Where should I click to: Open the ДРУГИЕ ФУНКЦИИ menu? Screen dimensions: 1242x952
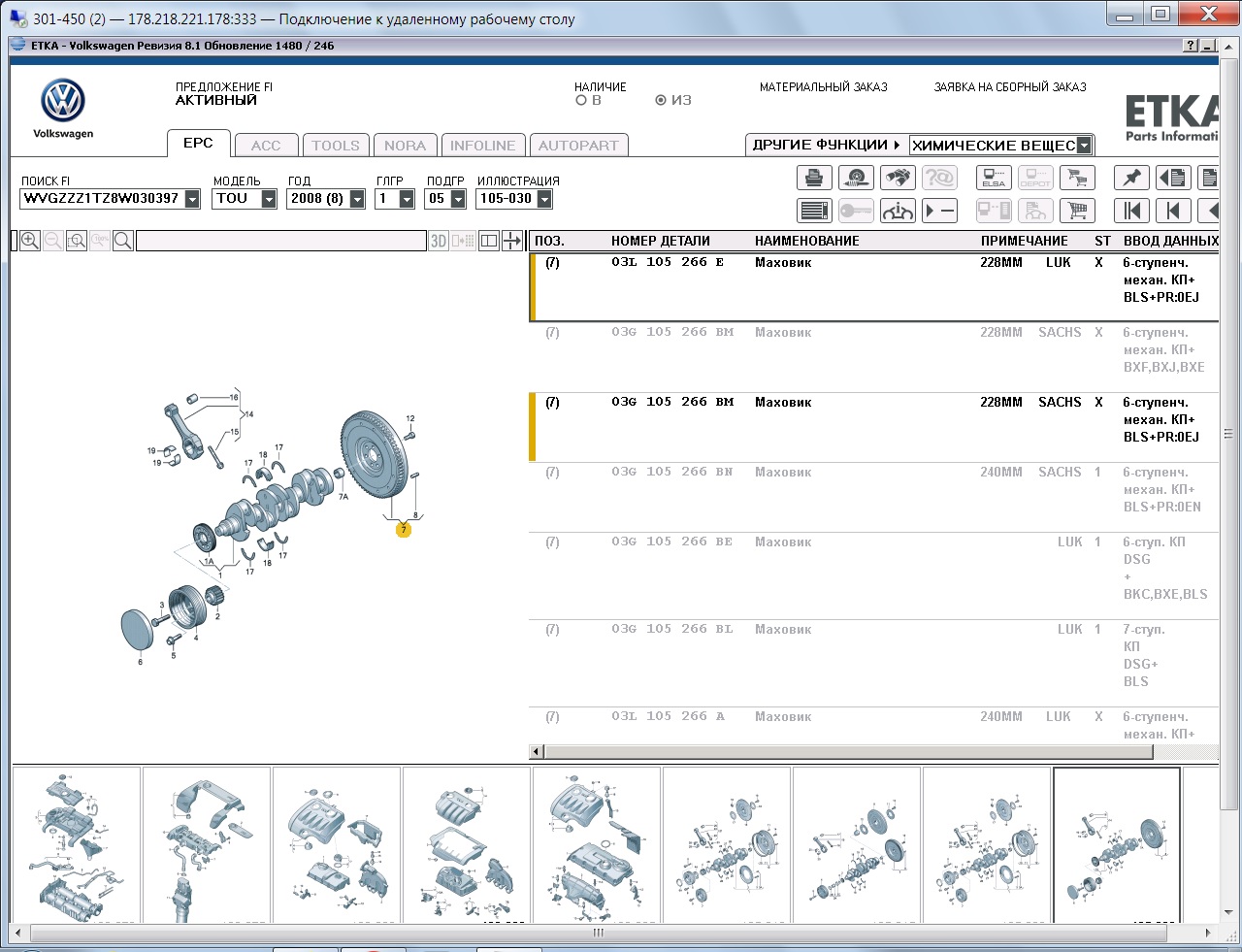pyautogui.click(x=827, y=145)
